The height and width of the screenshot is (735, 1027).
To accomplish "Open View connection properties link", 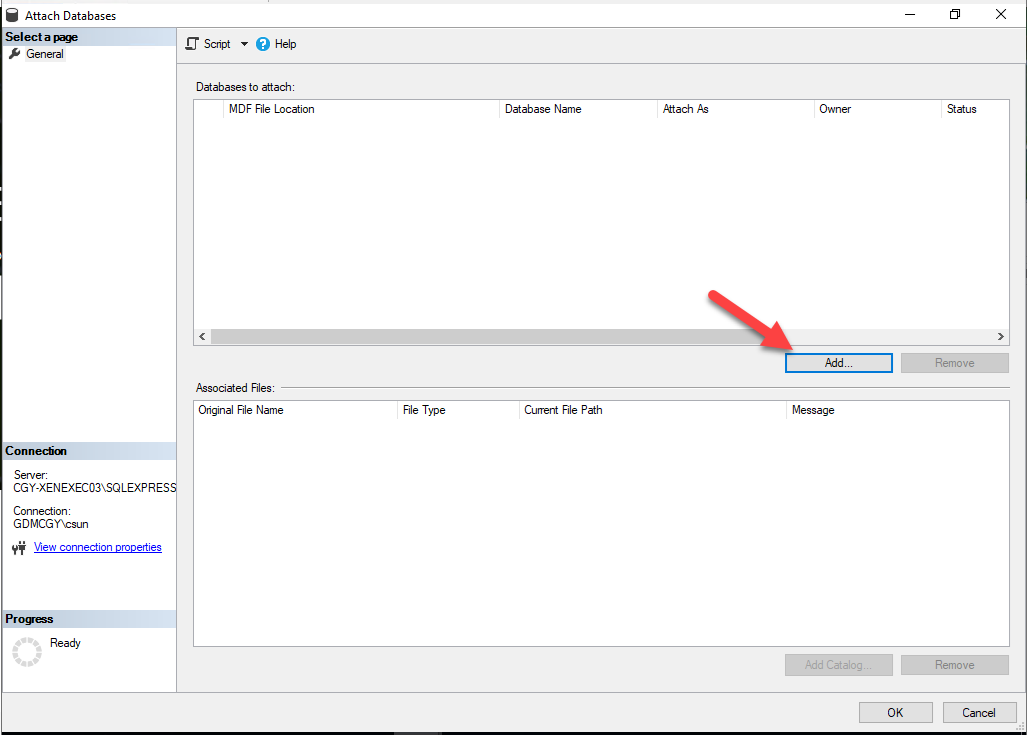I will 97,547.
